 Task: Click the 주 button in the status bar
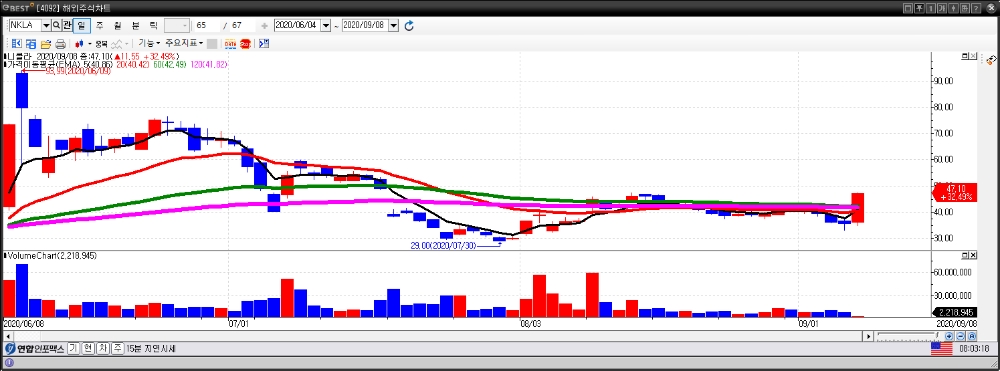tap(117, 349)
